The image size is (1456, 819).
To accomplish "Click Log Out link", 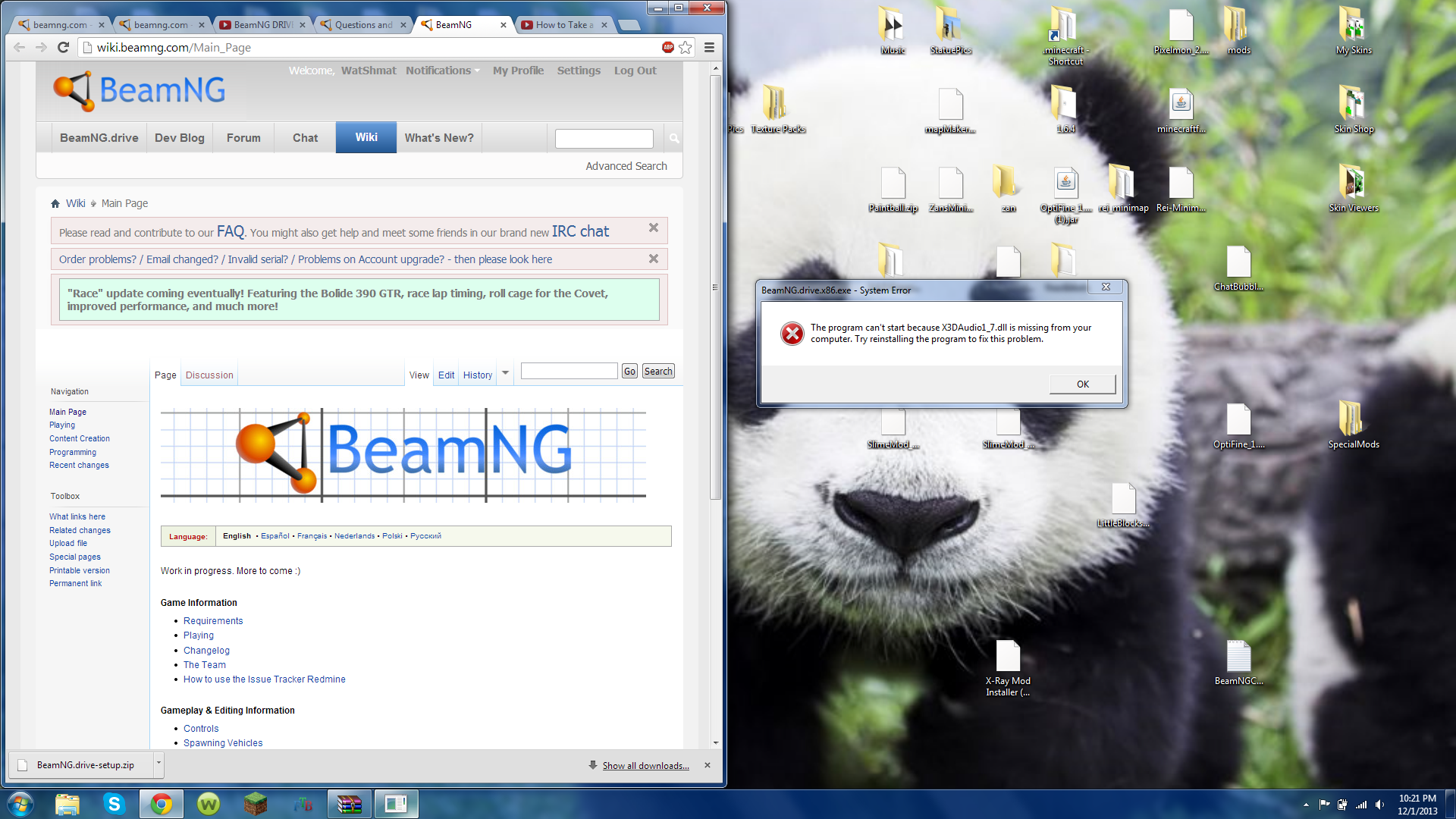I will (635, 71).
